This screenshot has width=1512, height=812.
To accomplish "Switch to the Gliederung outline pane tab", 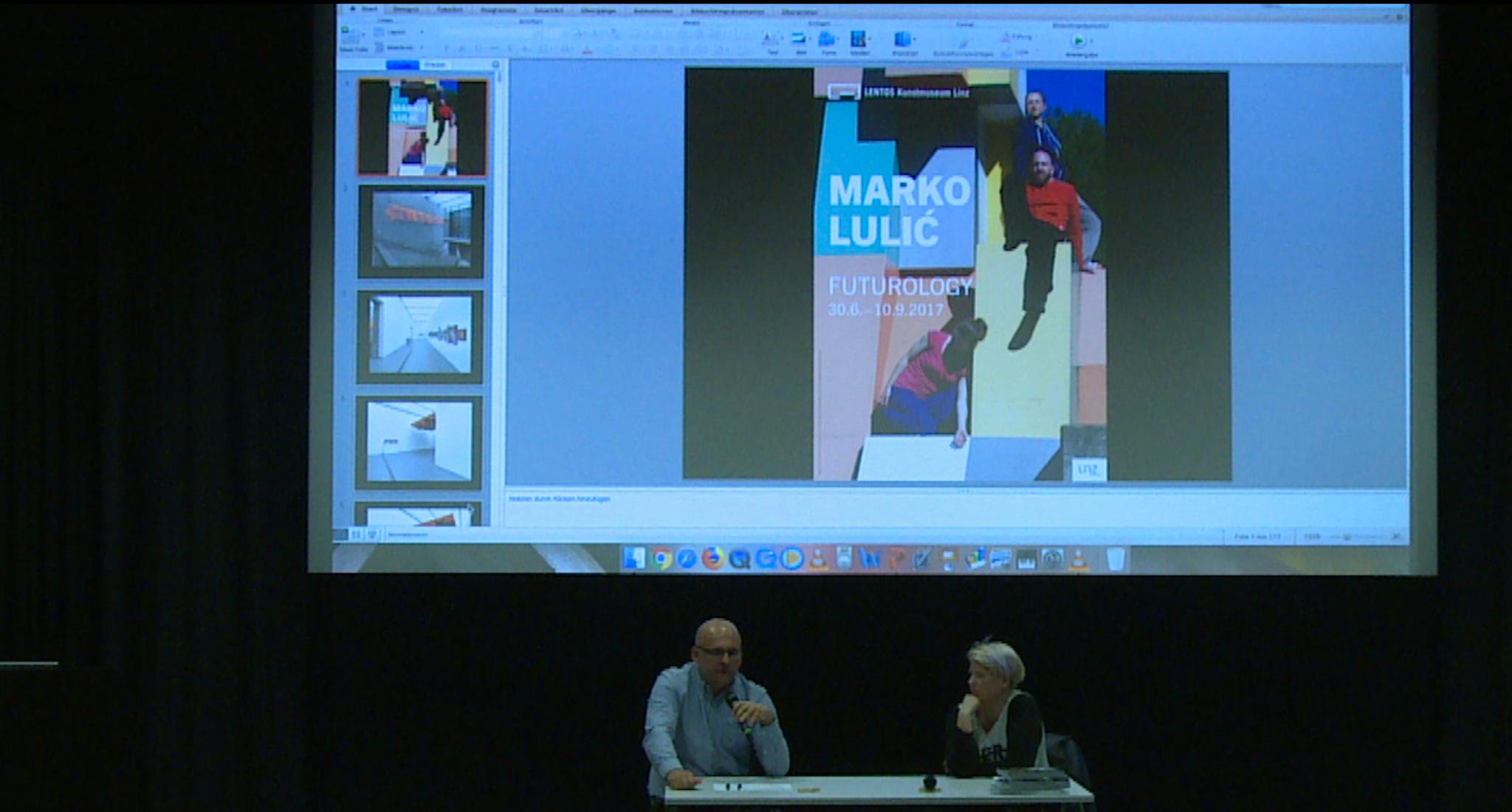I will (436, 65).
